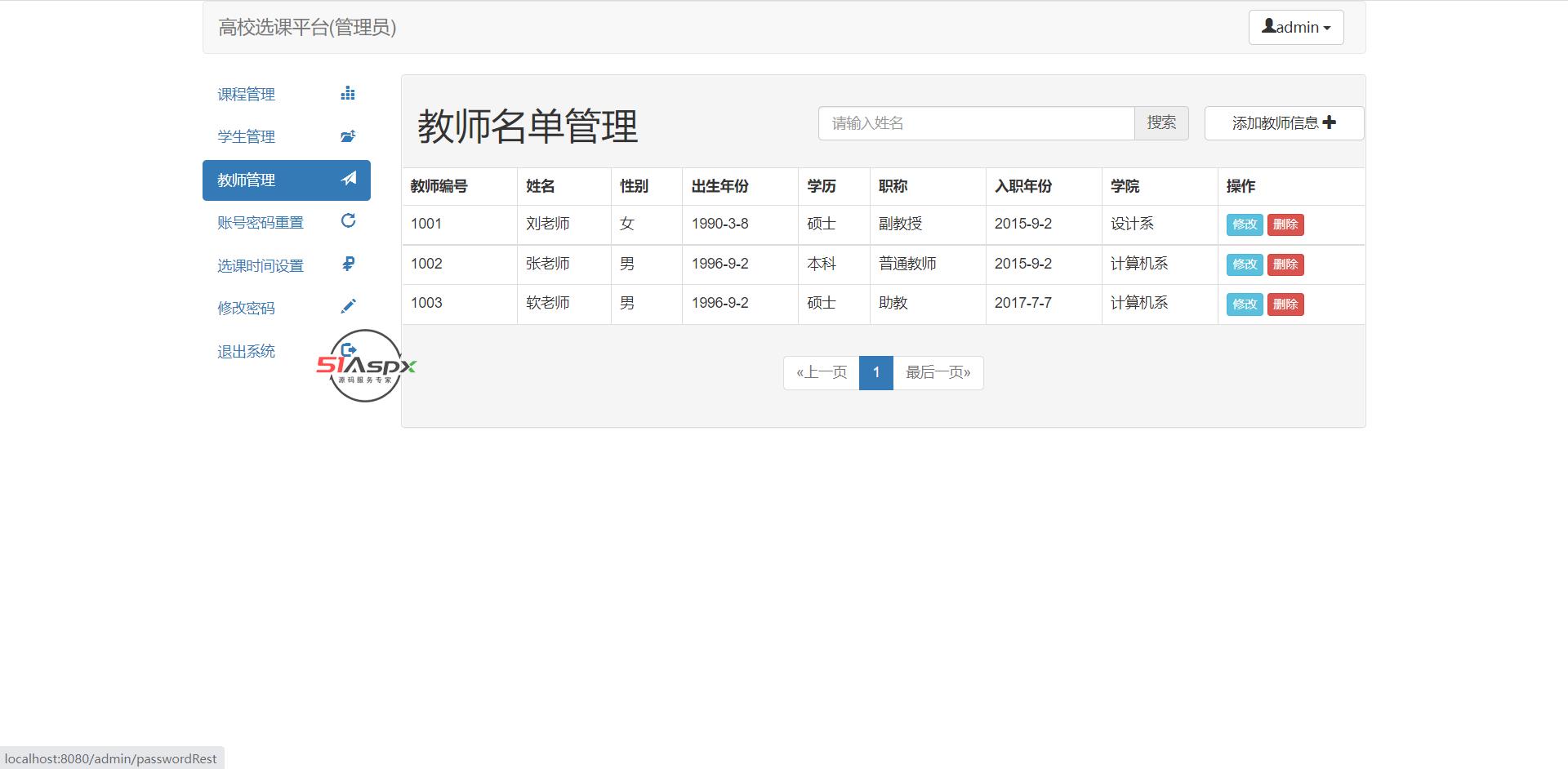The height and width of the screenshot is (769, 1568).
Task: Click the student management icon
Action: (x=348, y=136)
